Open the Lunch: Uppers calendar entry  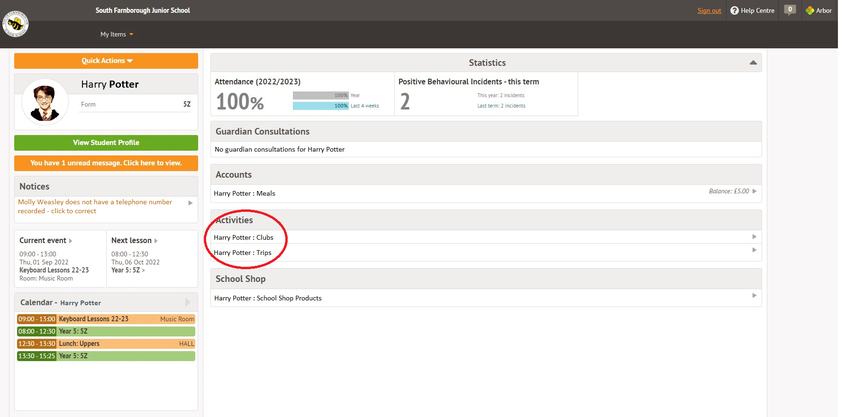point(106,344)
